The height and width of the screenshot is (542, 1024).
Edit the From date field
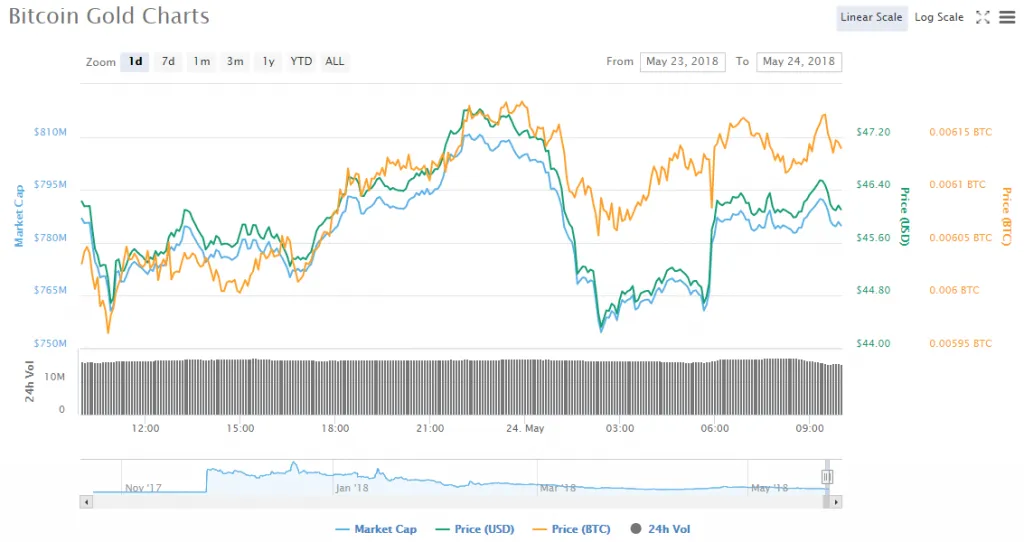click(x=682, y=61)
